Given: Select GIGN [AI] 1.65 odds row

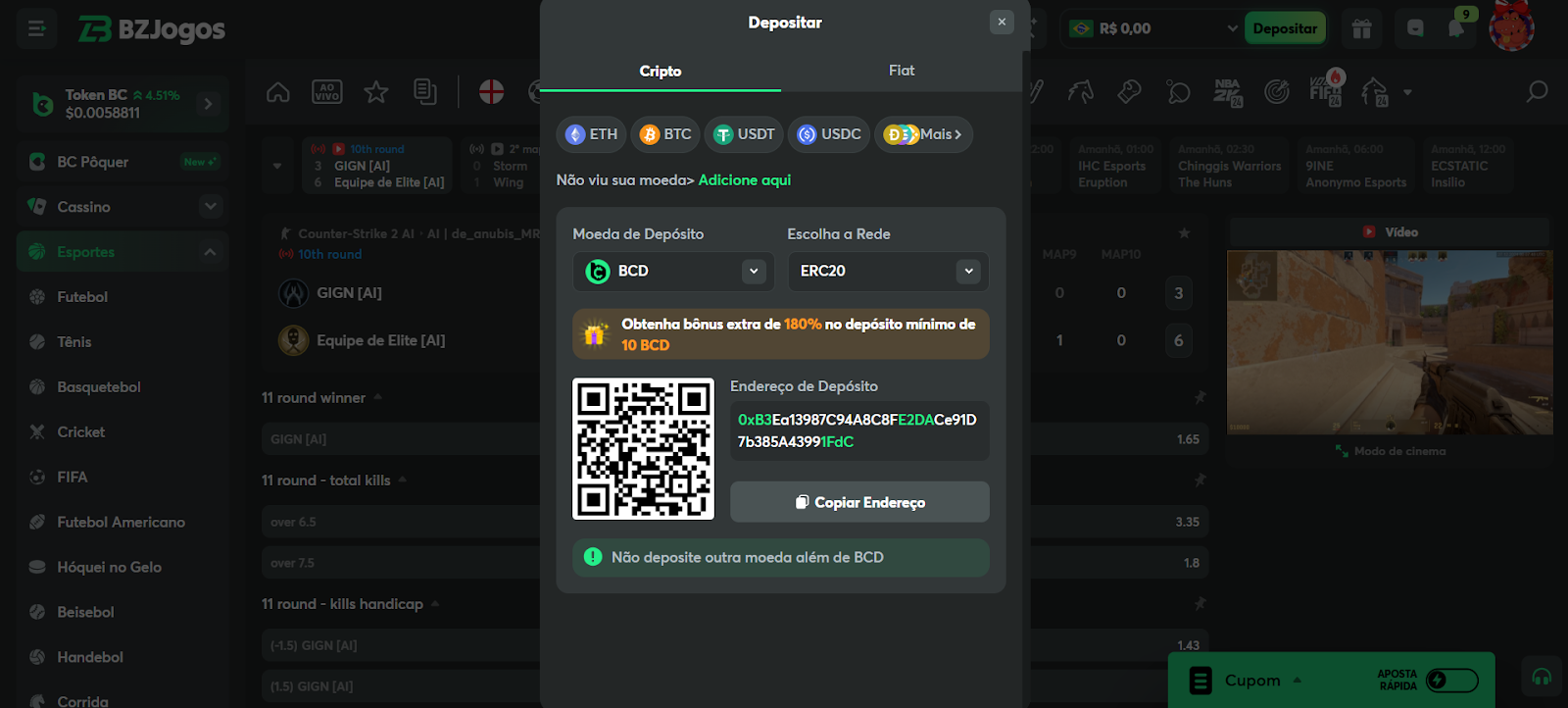Looking at the screenshot, I should coord(734,439).
